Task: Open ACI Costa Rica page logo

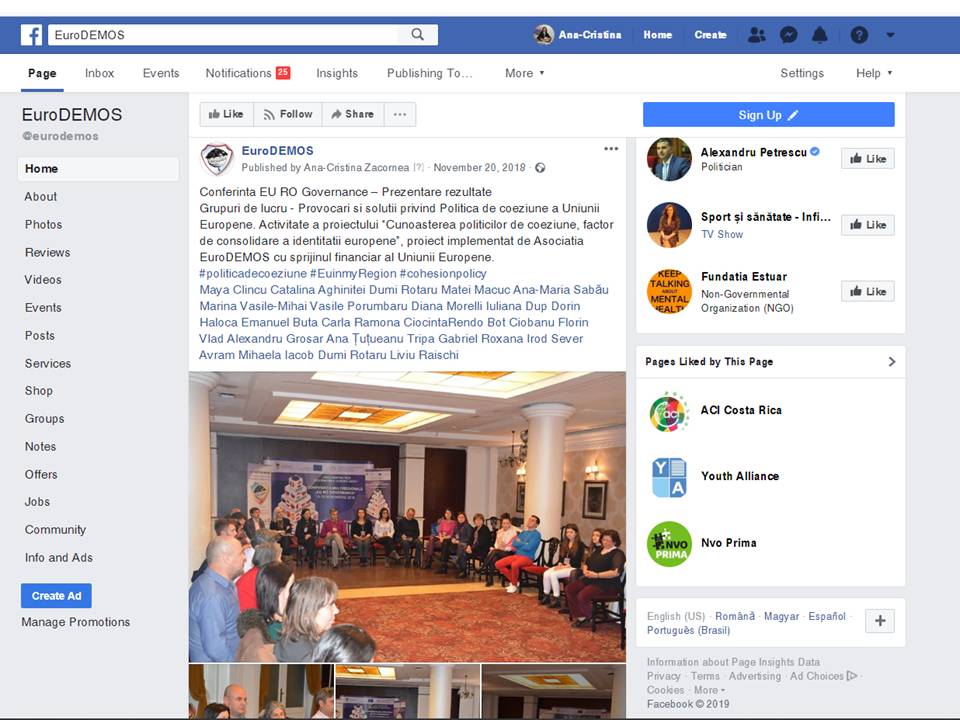Action: [x=669, y=412]
